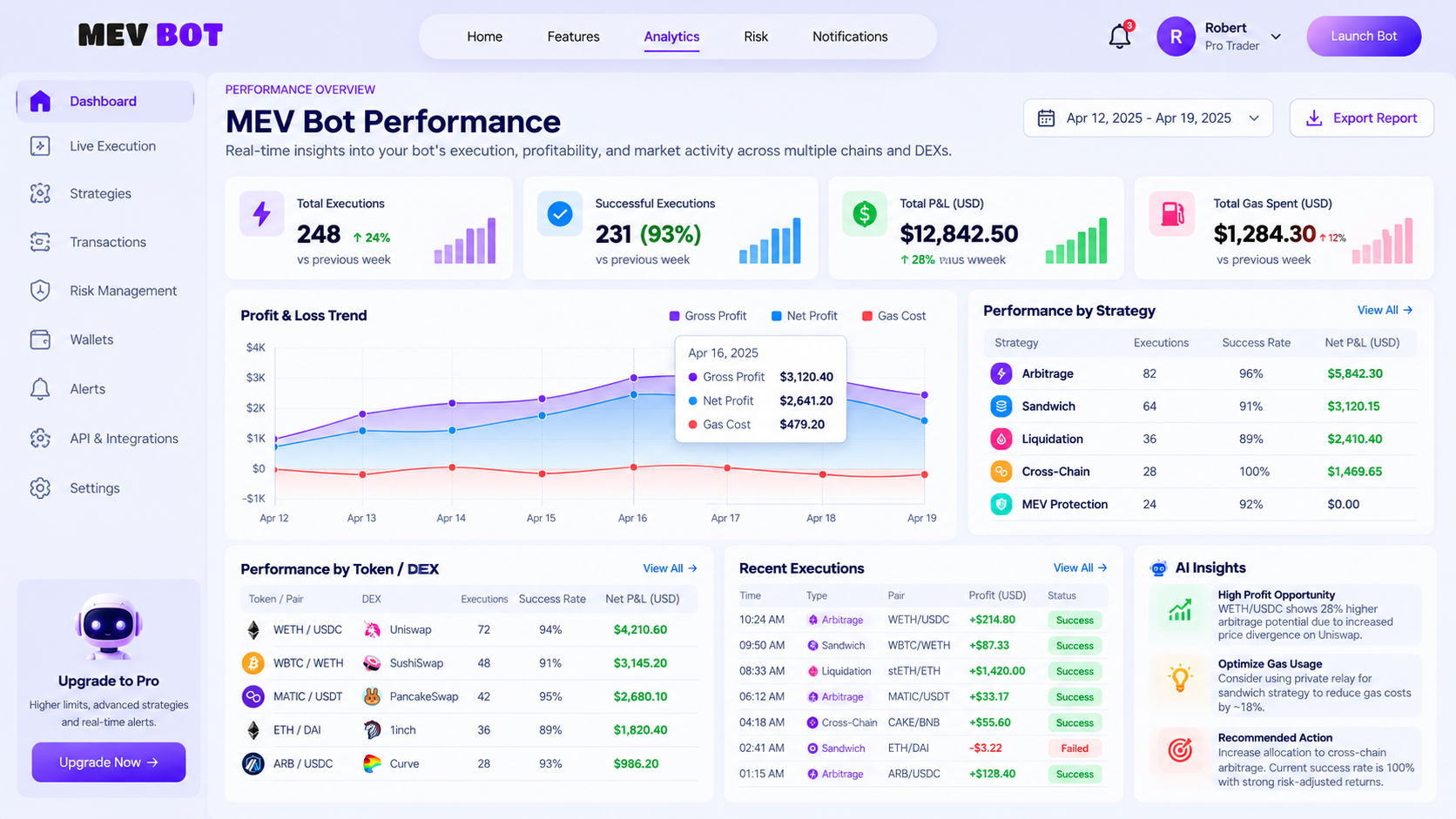Toggle the Gas Cost legend swatch
This screenshot has width=1456, height=819.
866,316
